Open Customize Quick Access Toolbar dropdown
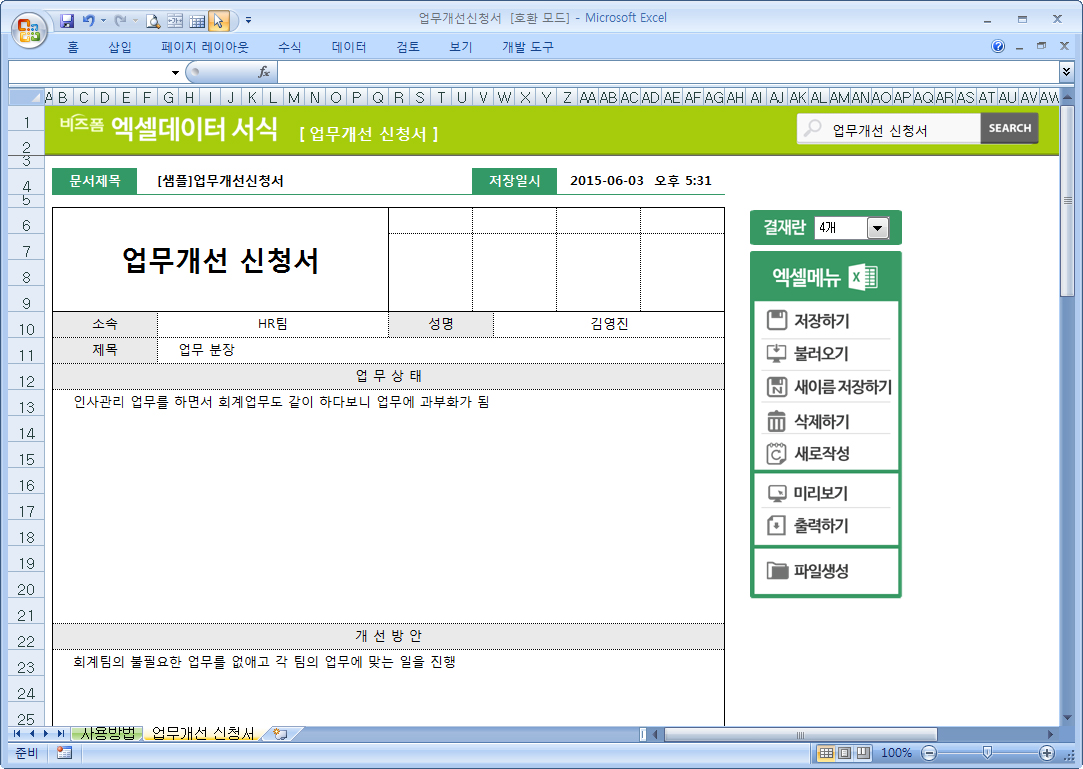Image resolution: width=1083 pixels, height=769 pixels. [x=248, y=20]
